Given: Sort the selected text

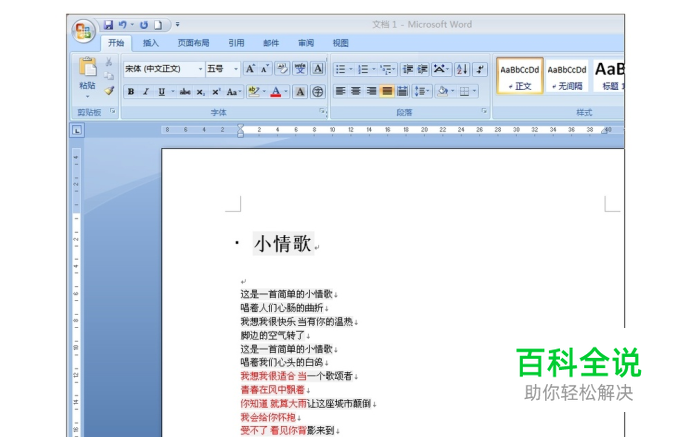Looking at the screenshot, I should (462, 69).
